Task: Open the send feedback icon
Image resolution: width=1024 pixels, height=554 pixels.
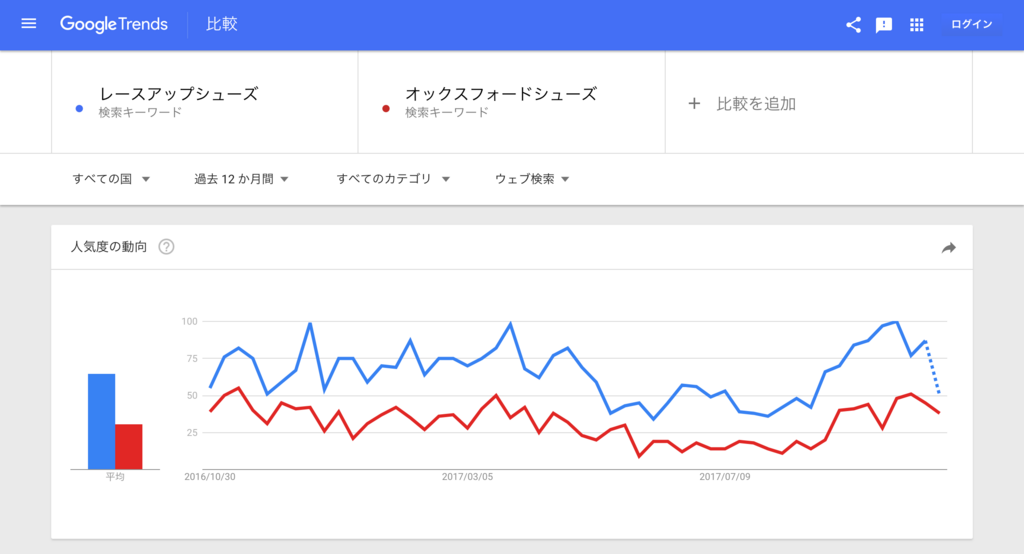Action: 884,25
